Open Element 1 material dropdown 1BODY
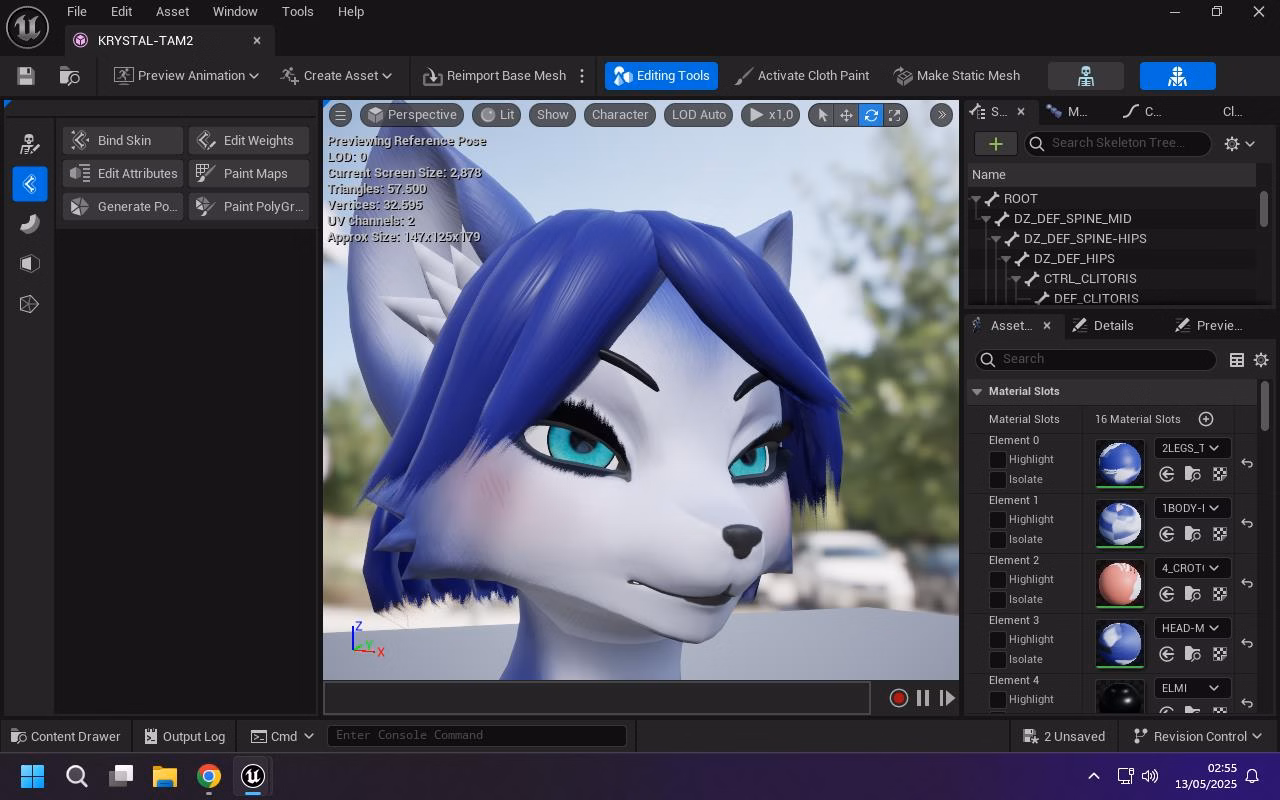The width and height of the screenshot is (1280, 800). tap(1192, 508)
